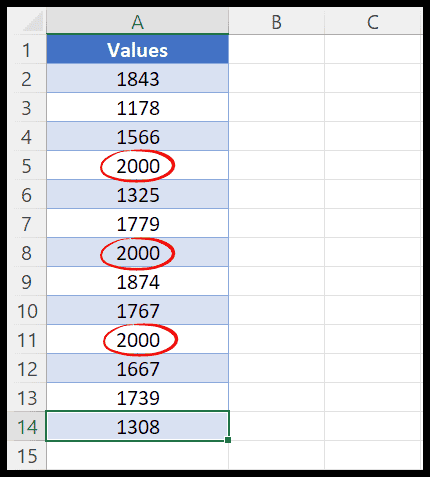Image resolution: width=430 pixels, height=477 pixels.
Task: Click cell containing 1739
Action: (138, 397)
